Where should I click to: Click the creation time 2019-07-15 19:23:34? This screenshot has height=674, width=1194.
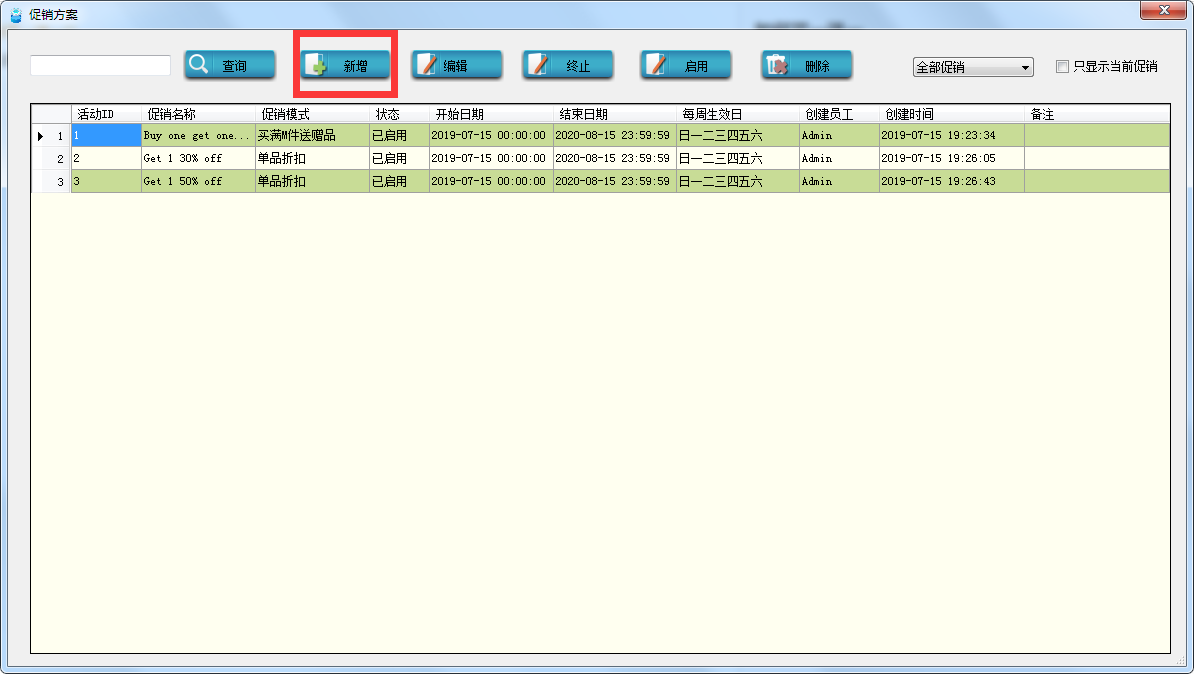(x=952, y=136)
